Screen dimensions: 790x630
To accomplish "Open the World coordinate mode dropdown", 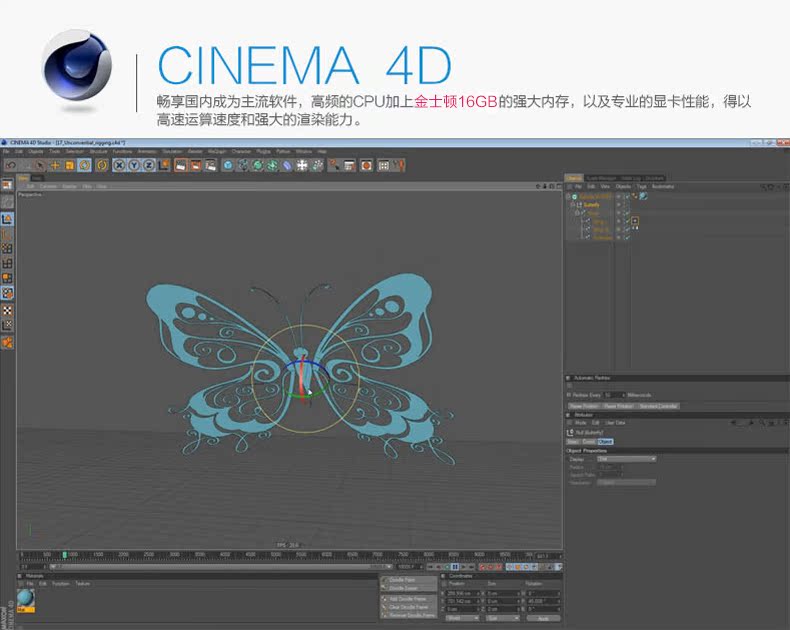I will click(x=463, y=618).
